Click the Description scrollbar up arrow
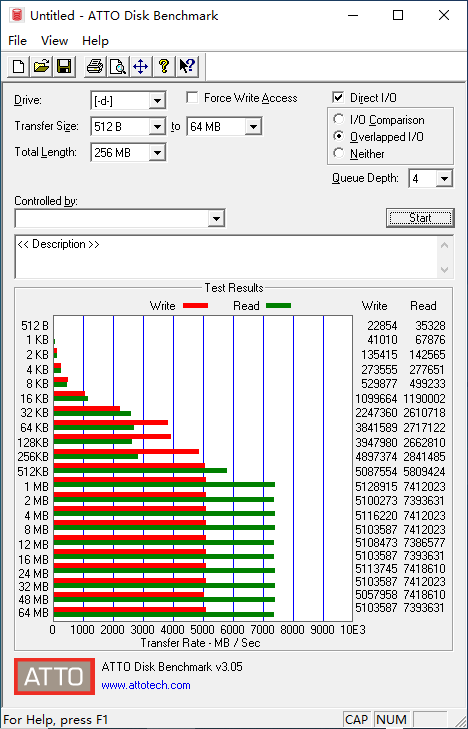Screen dimensions: 468x729 pyautogui.click(x=445, y=245)
